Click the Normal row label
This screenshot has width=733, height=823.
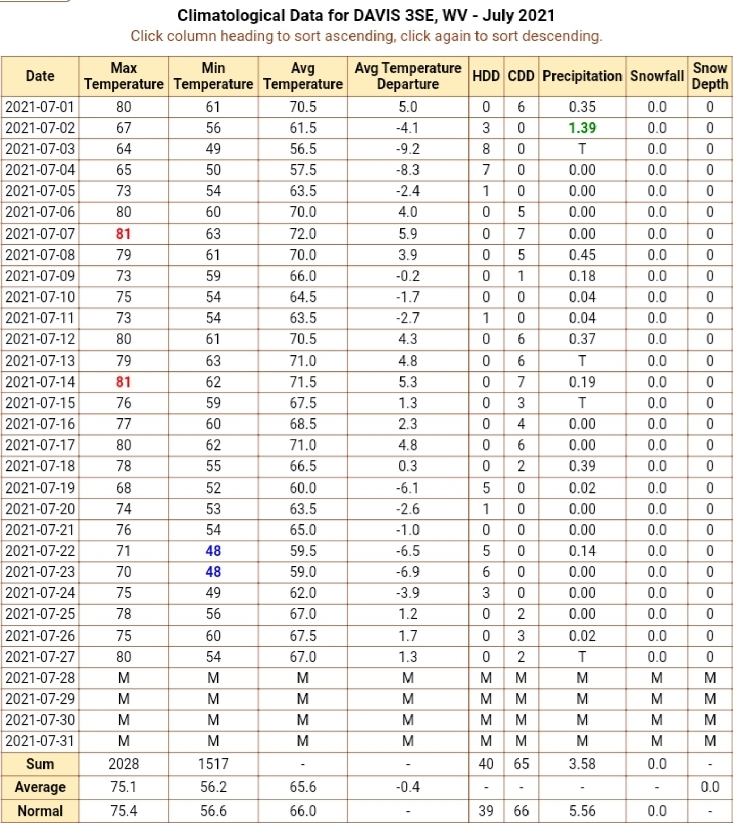pos(40,811)
